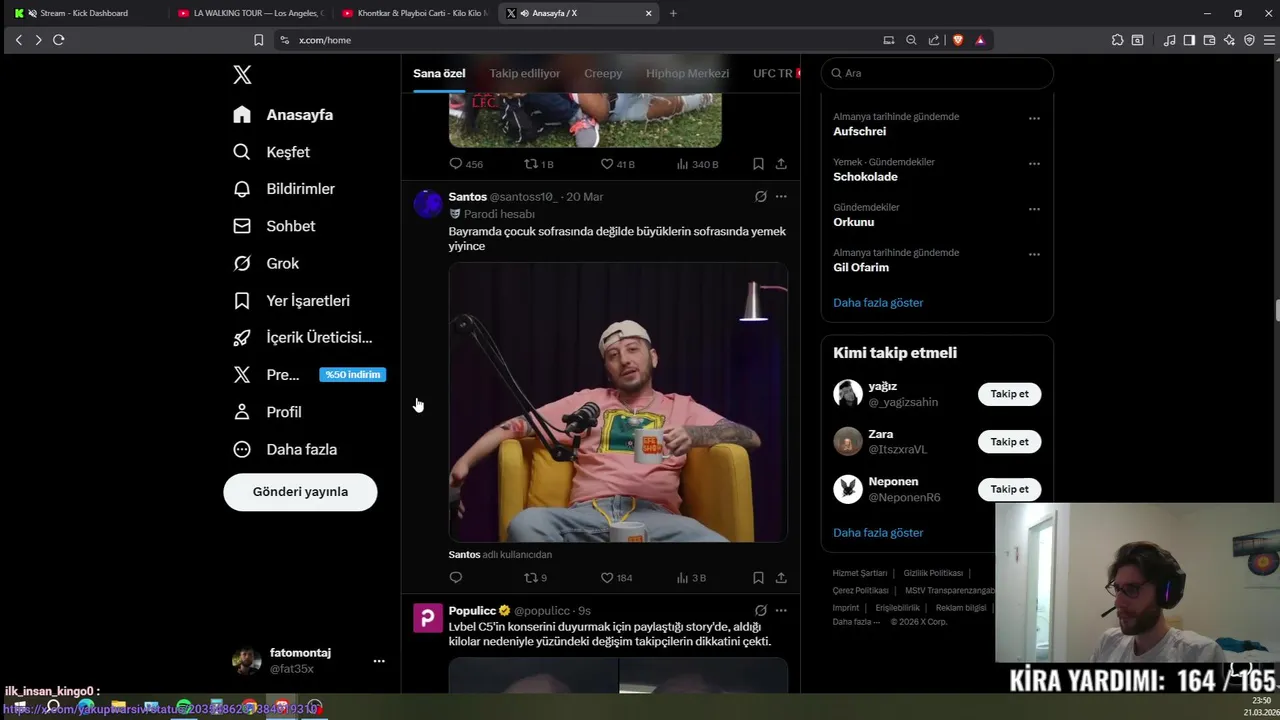
Task: Open options for Orkunu trend
Action: click(1034, 209)
